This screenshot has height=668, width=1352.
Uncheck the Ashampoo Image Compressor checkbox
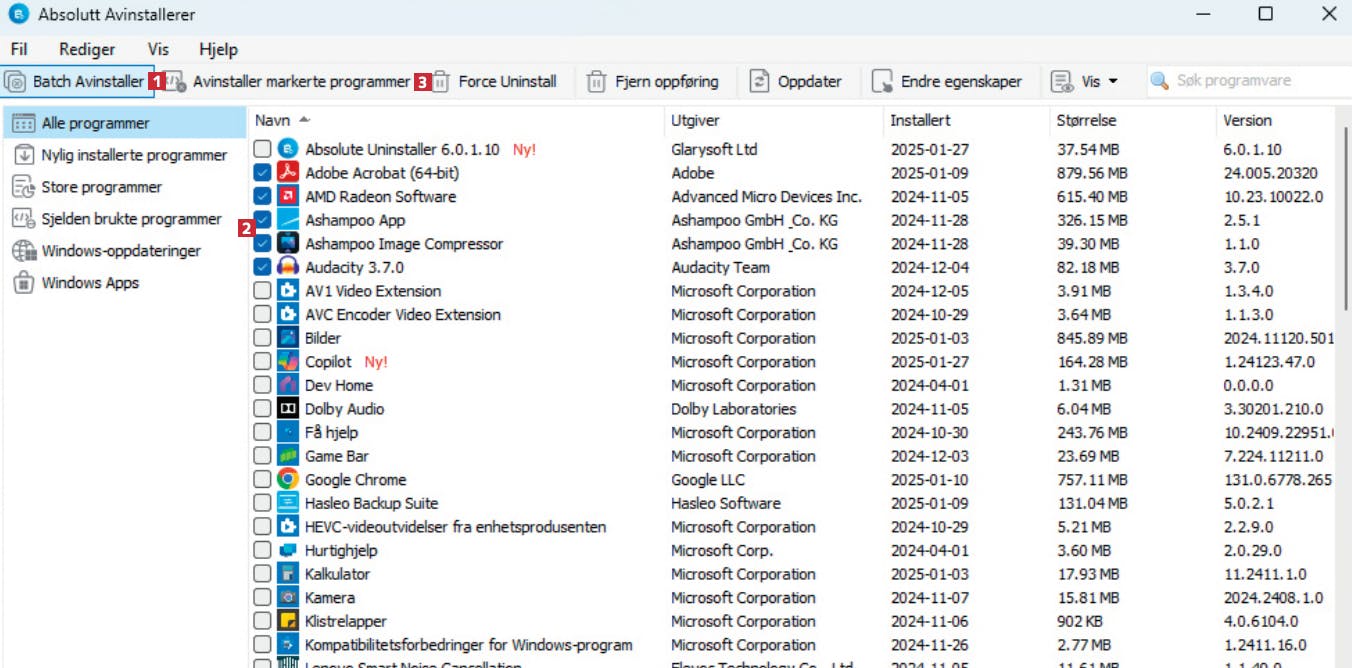coord(262,243)
